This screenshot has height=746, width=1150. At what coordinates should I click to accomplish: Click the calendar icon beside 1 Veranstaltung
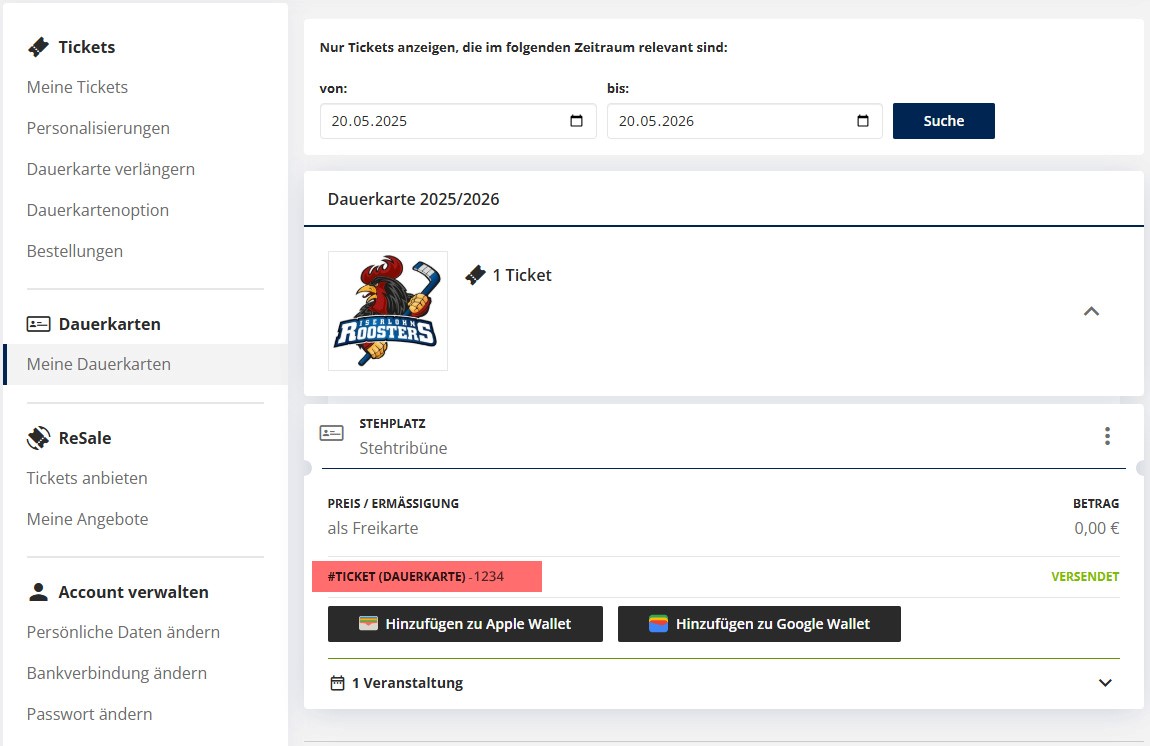click(337, 683)
